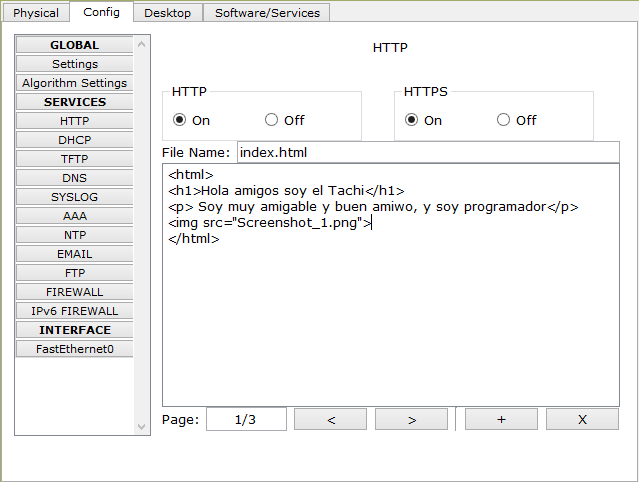
Task: Click sidebar scrollbar up arrow
Action: (x=141, y=44)
